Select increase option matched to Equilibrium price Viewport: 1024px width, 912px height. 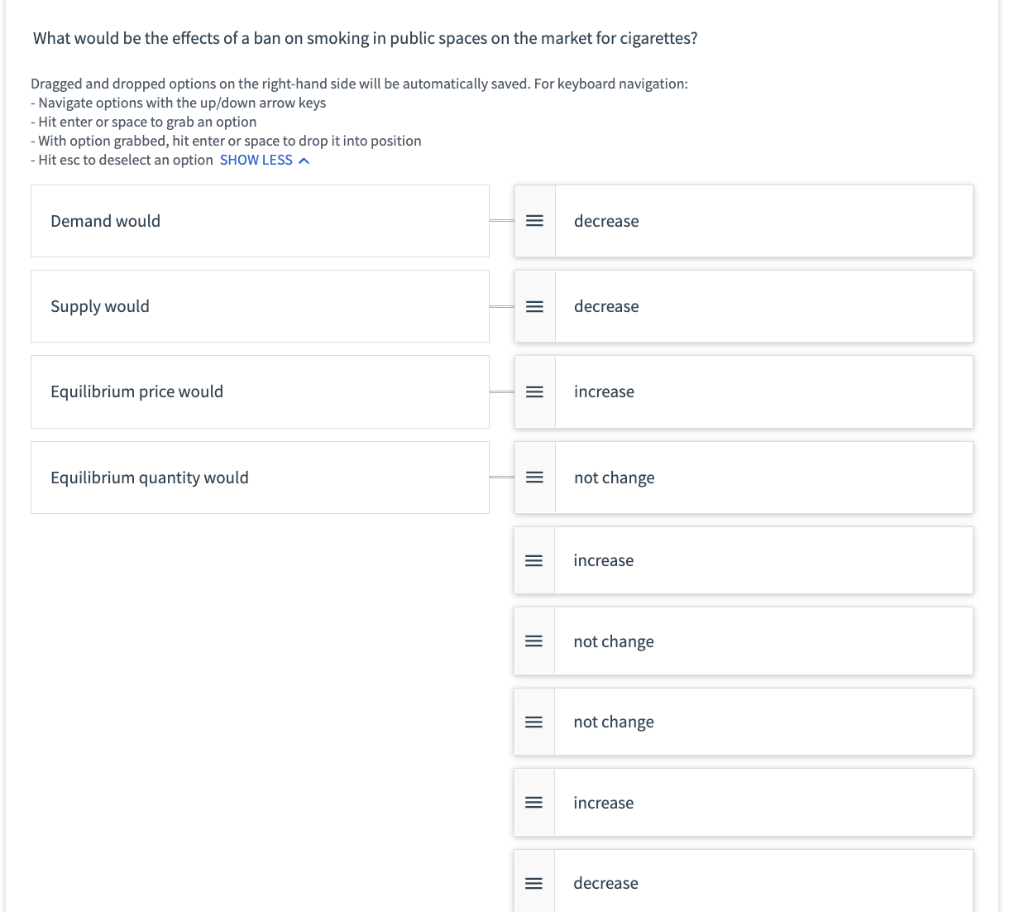click(760, 392)
